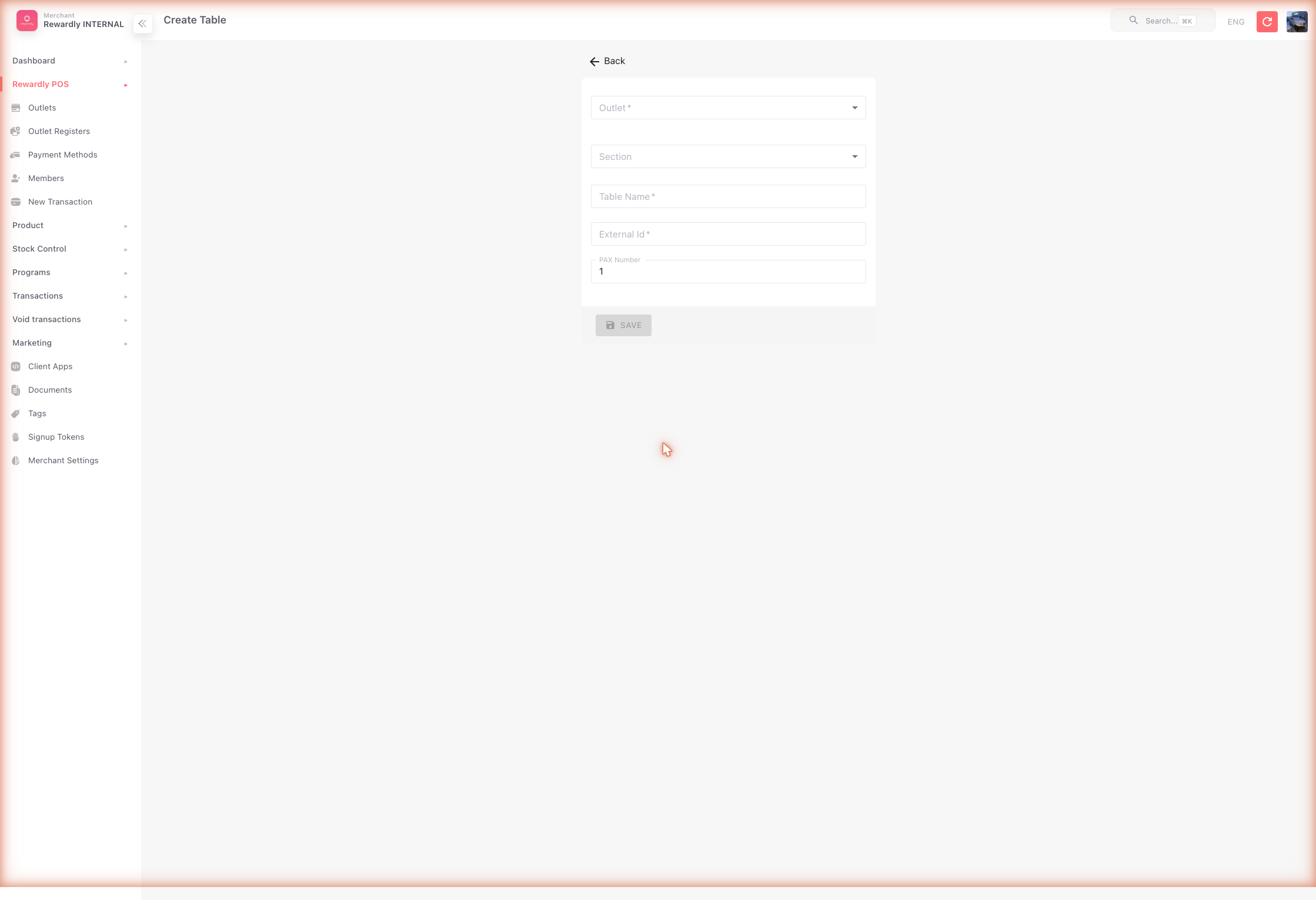The width and height of the screenshot is (1316, 900).
Task: Expand the Product submenu arrow
Action: pos(126,226)
